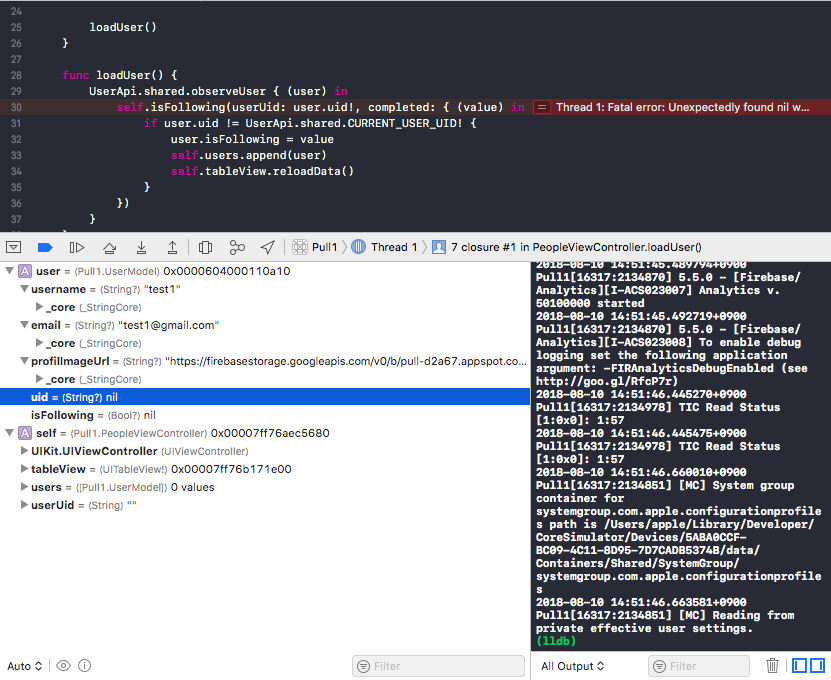Click the Step Out debugger icon
The width and height of the screenshot is (831, 680).
pos(172,247)
